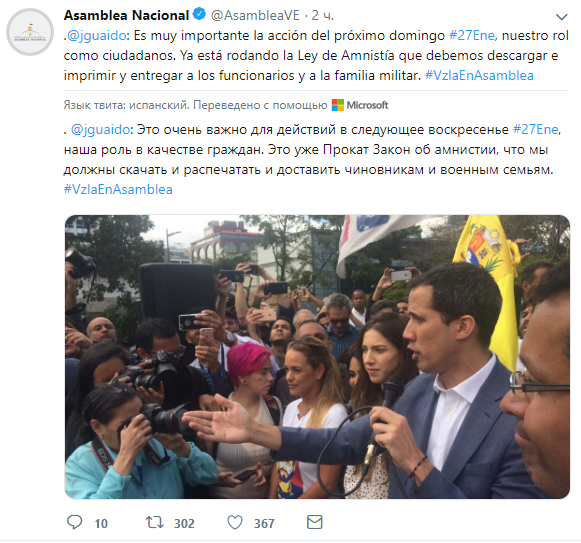The width and height of the screenshot is (581, 543).
Task: Open #27Ene hashtag in the Russian translation
Action: pyautogui.click(x=536, y=130)
